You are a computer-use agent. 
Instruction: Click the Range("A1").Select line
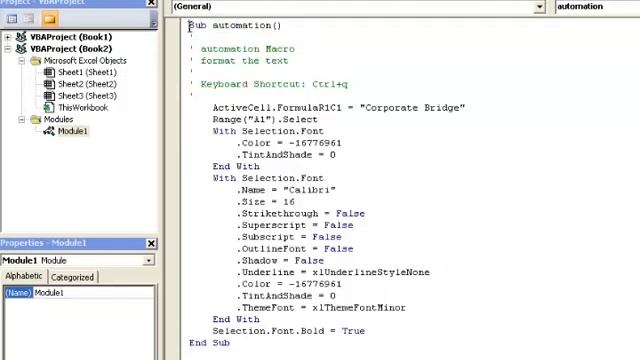264,120
